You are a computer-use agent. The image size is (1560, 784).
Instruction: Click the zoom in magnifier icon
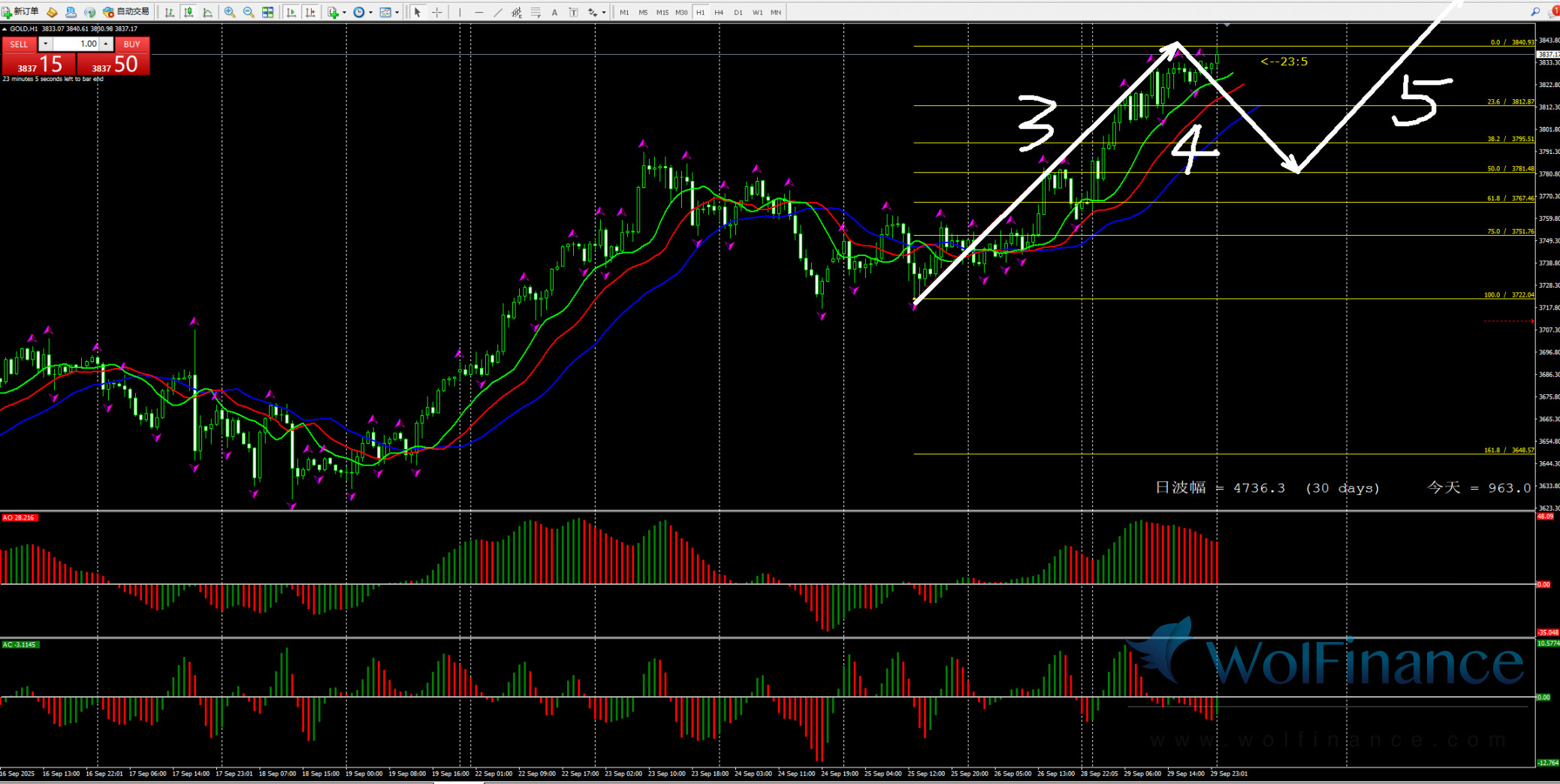tap(230, 12)
